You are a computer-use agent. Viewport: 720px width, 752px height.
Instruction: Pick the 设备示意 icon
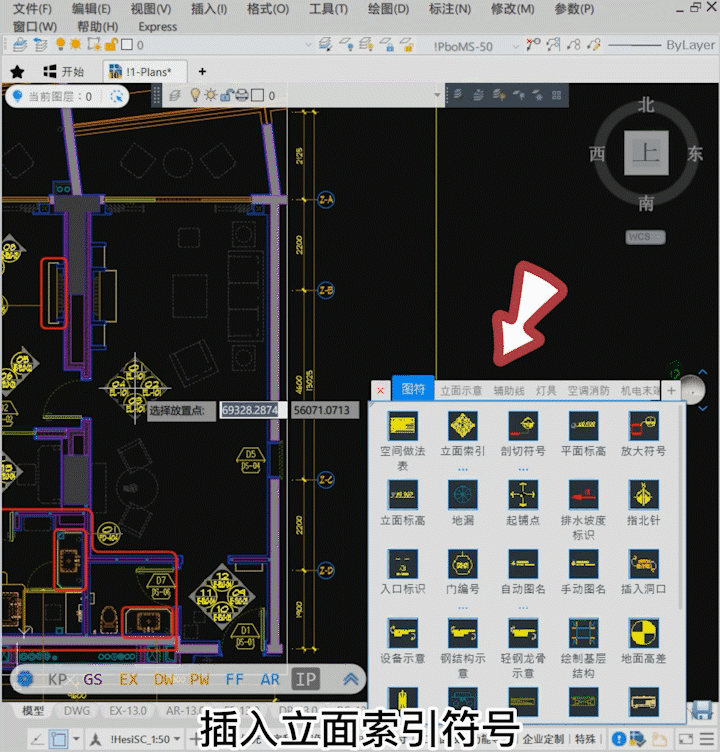tap(402, 633)
